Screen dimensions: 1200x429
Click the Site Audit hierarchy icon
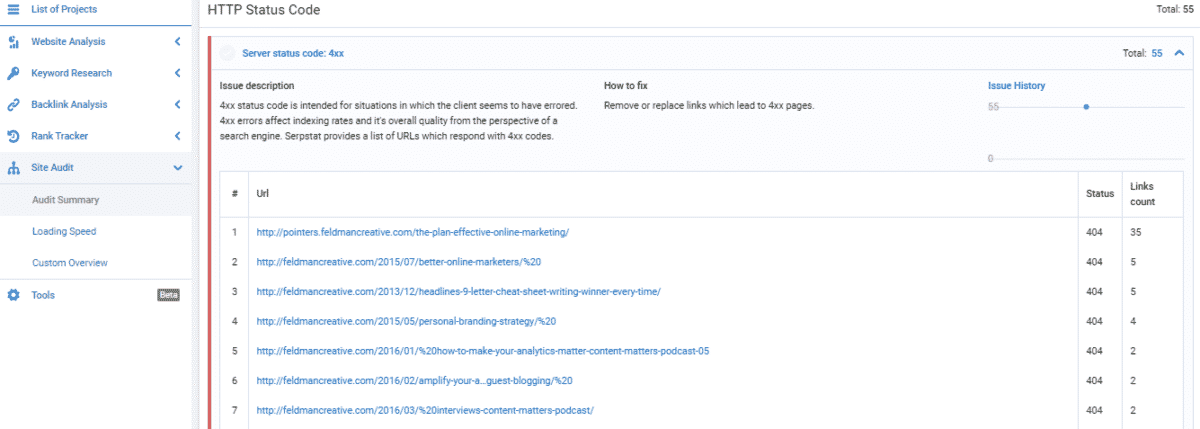coord(14,168)
